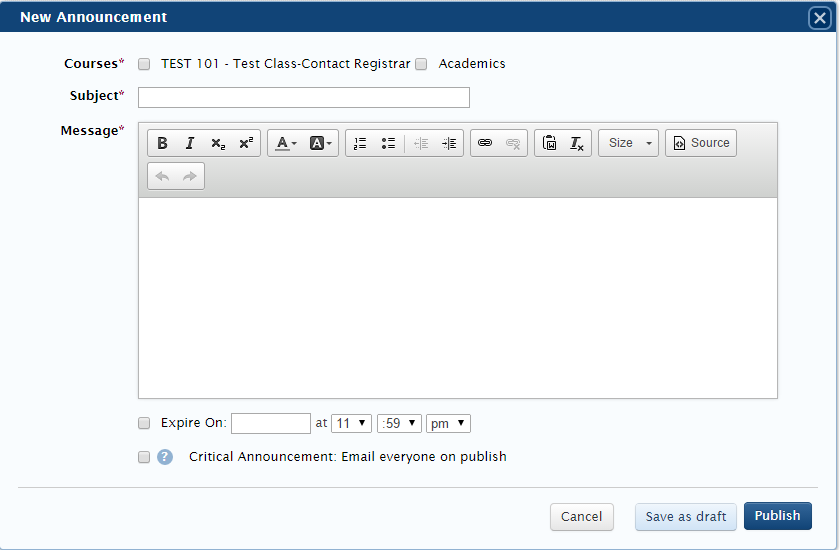Insert a numbered list

click(x=360, y=143)
